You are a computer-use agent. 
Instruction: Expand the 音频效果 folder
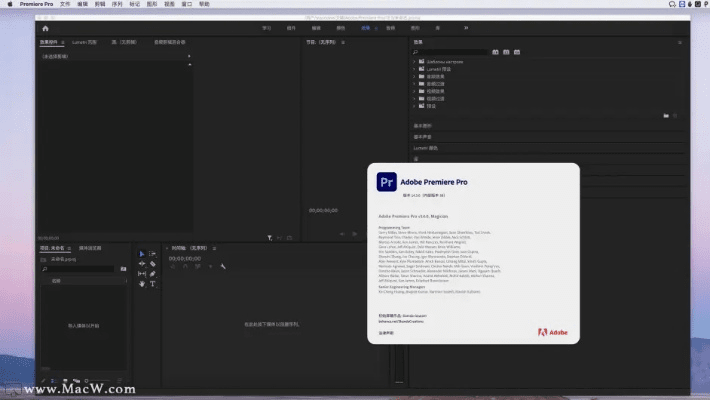(x=414, y=77)
